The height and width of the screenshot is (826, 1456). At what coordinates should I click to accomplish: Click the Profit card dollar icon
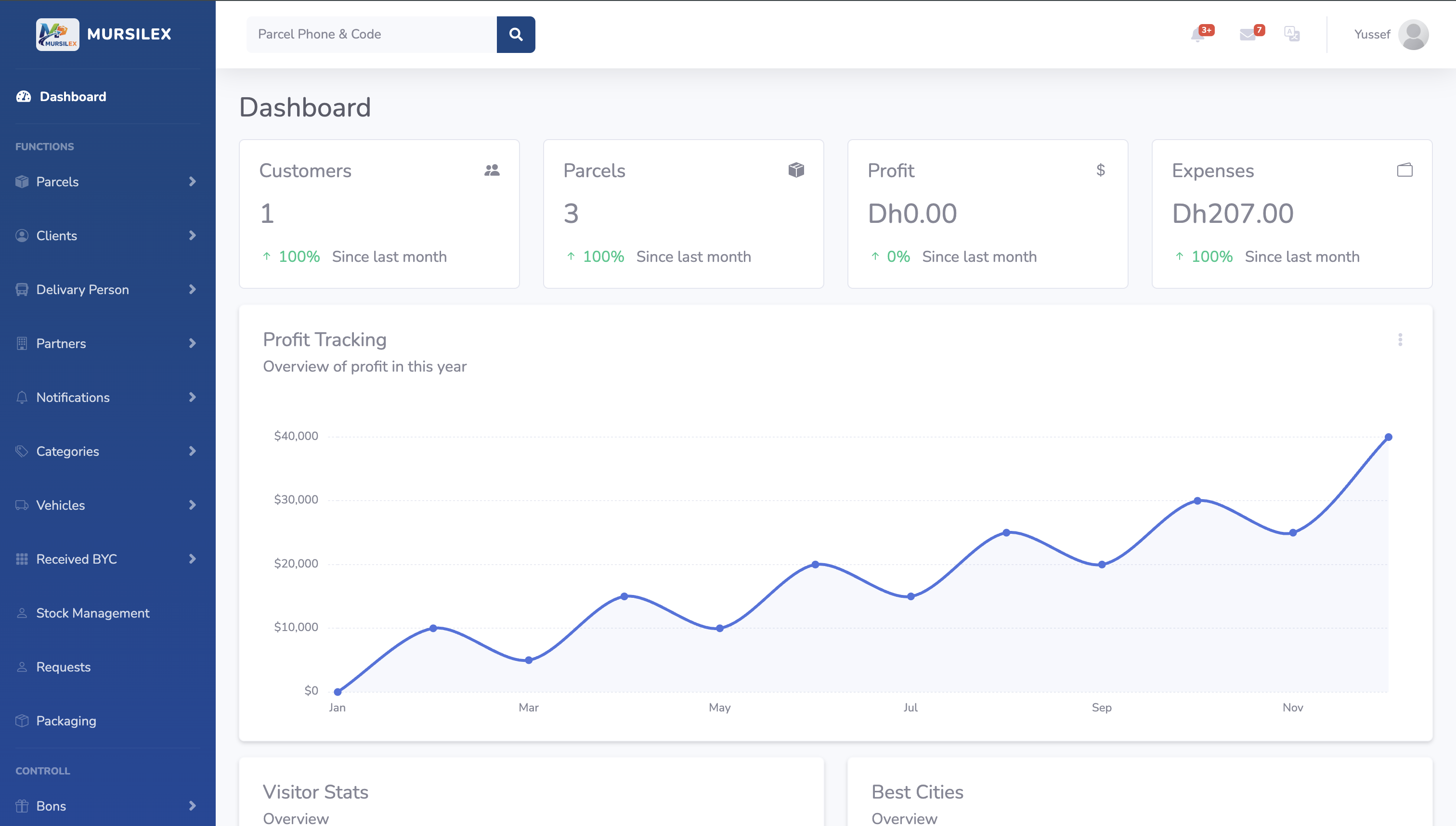point(1101,170)
